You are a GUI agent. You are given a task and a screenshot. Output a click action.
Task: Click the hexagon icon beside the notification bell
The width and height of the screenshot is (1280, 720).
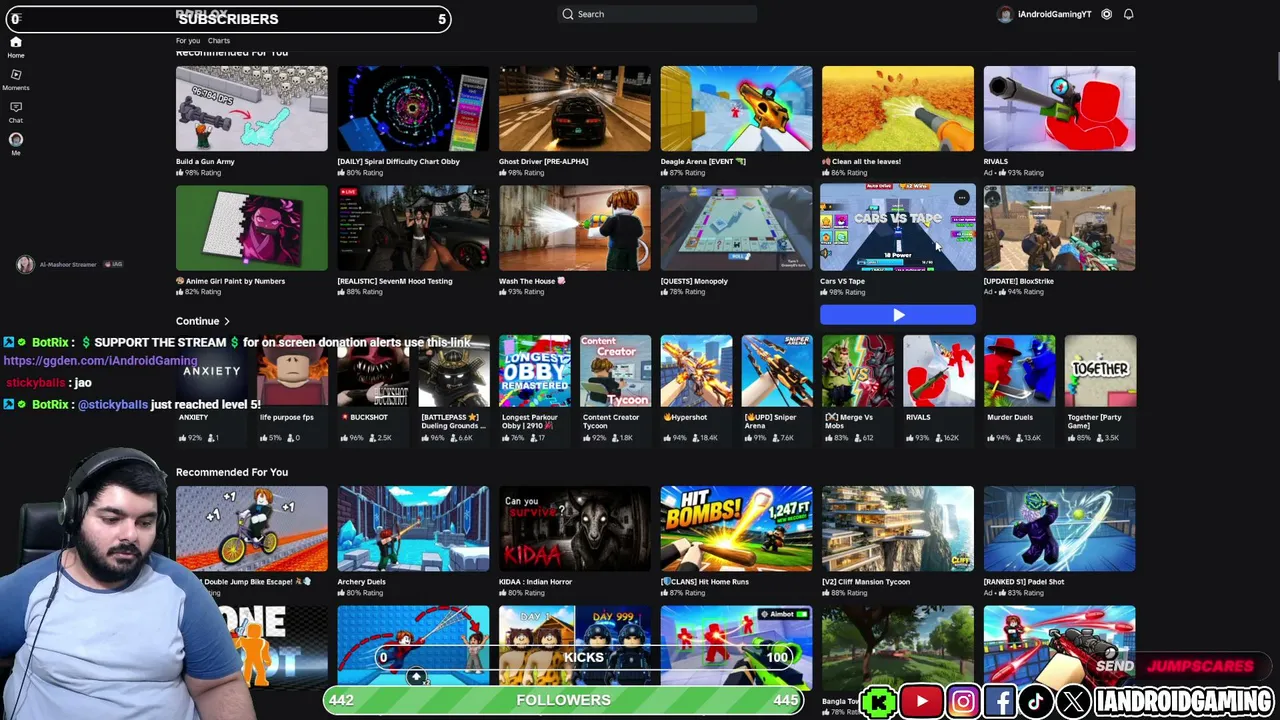click(x=1106, y=14)
